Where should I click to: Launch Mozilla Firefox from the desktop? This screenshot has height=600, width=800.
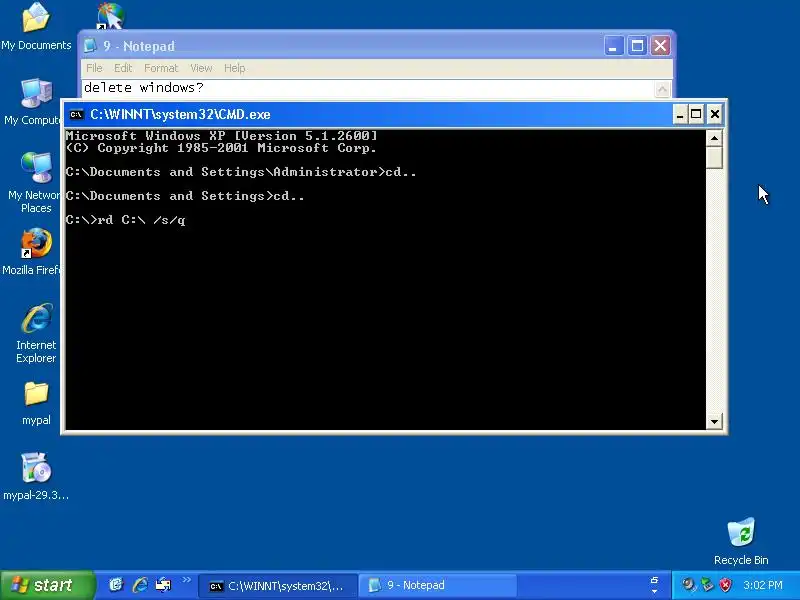click(34, 251)
